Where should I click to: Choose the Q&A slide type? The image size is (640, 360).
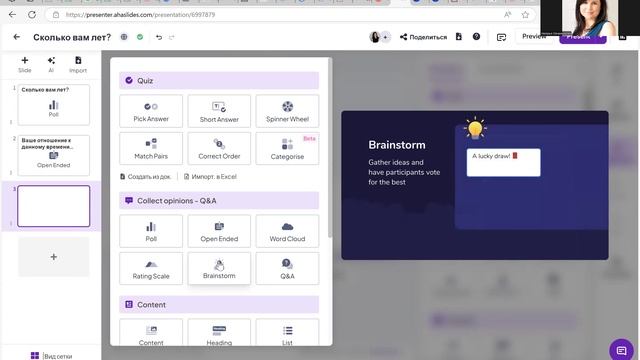[287, 269]
